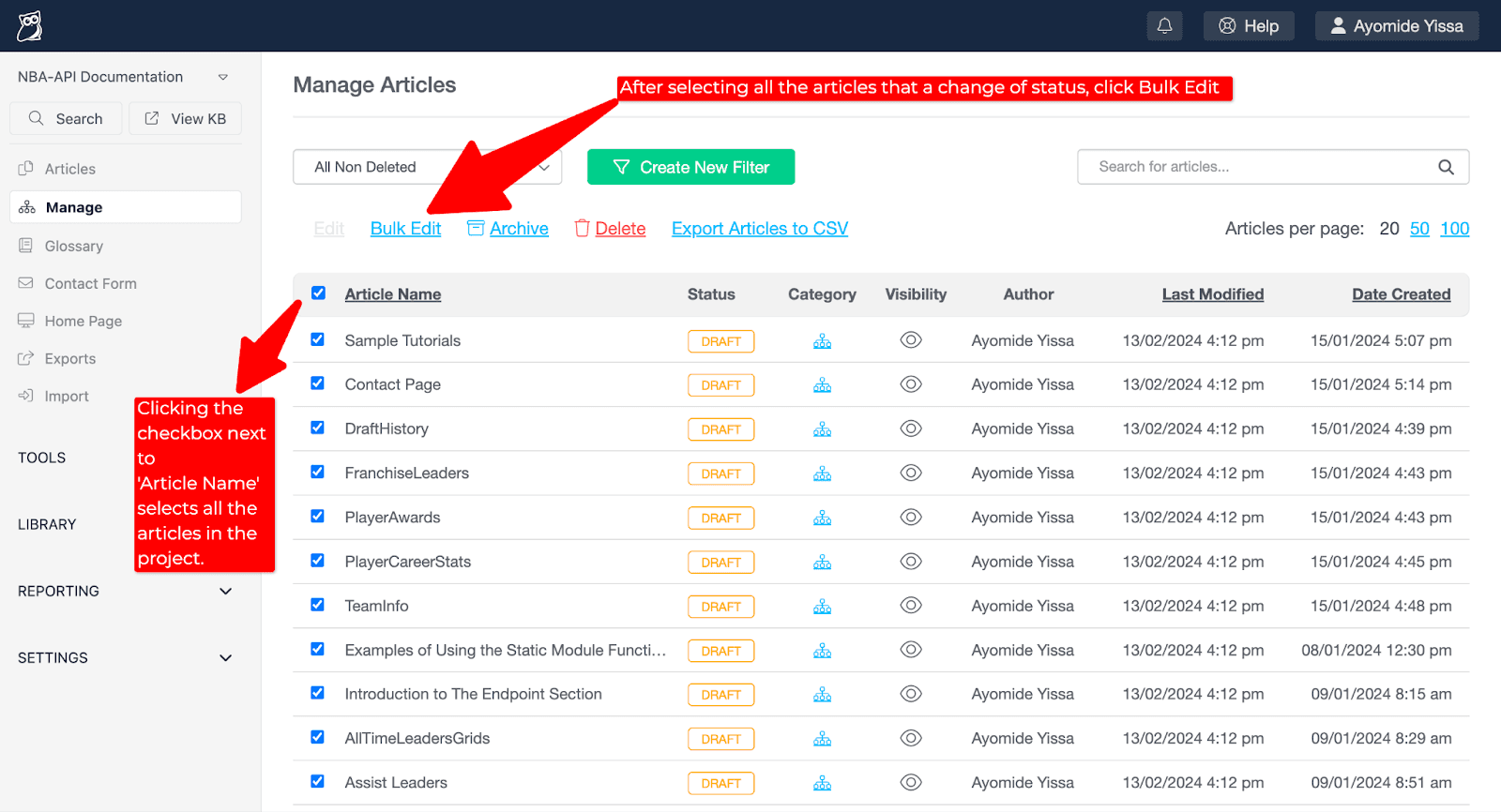Viewport: 1501px width, 812px height.
Task: Click the visibility eye for Contact Page
Action: pyautogui.click(x=911, y=384)
